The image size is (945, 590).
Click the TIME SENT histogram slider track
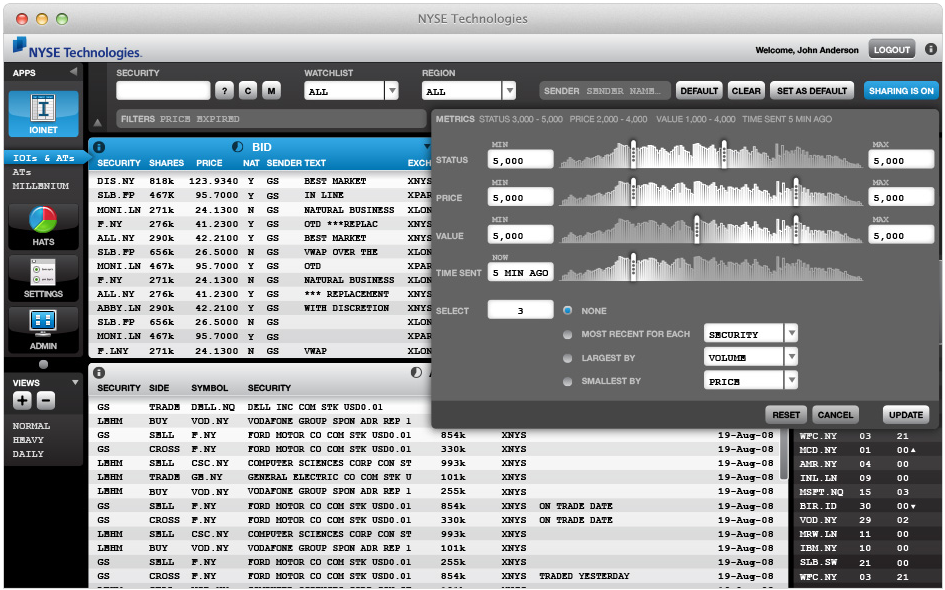(x=712, y=268)
